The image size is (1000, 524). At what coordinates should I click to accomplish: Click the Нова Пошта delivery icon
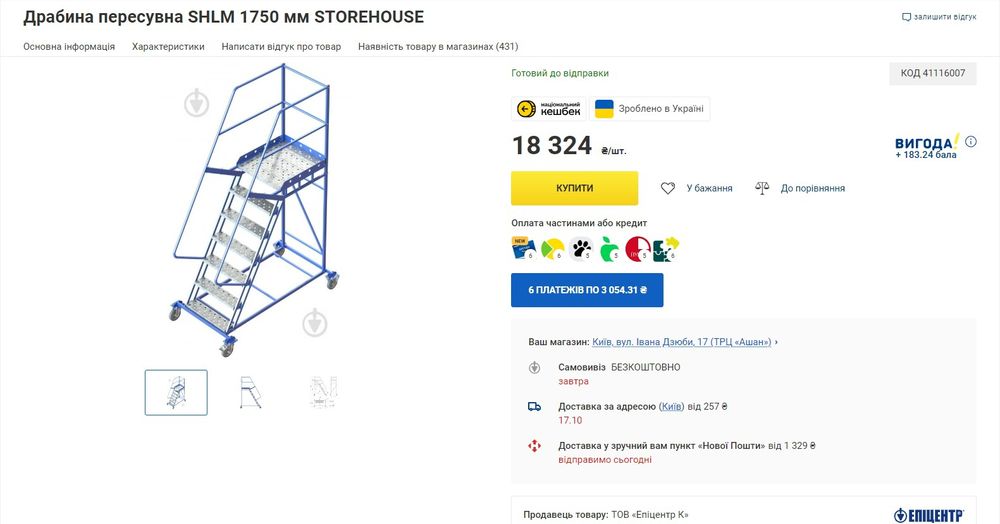point(535,445)
